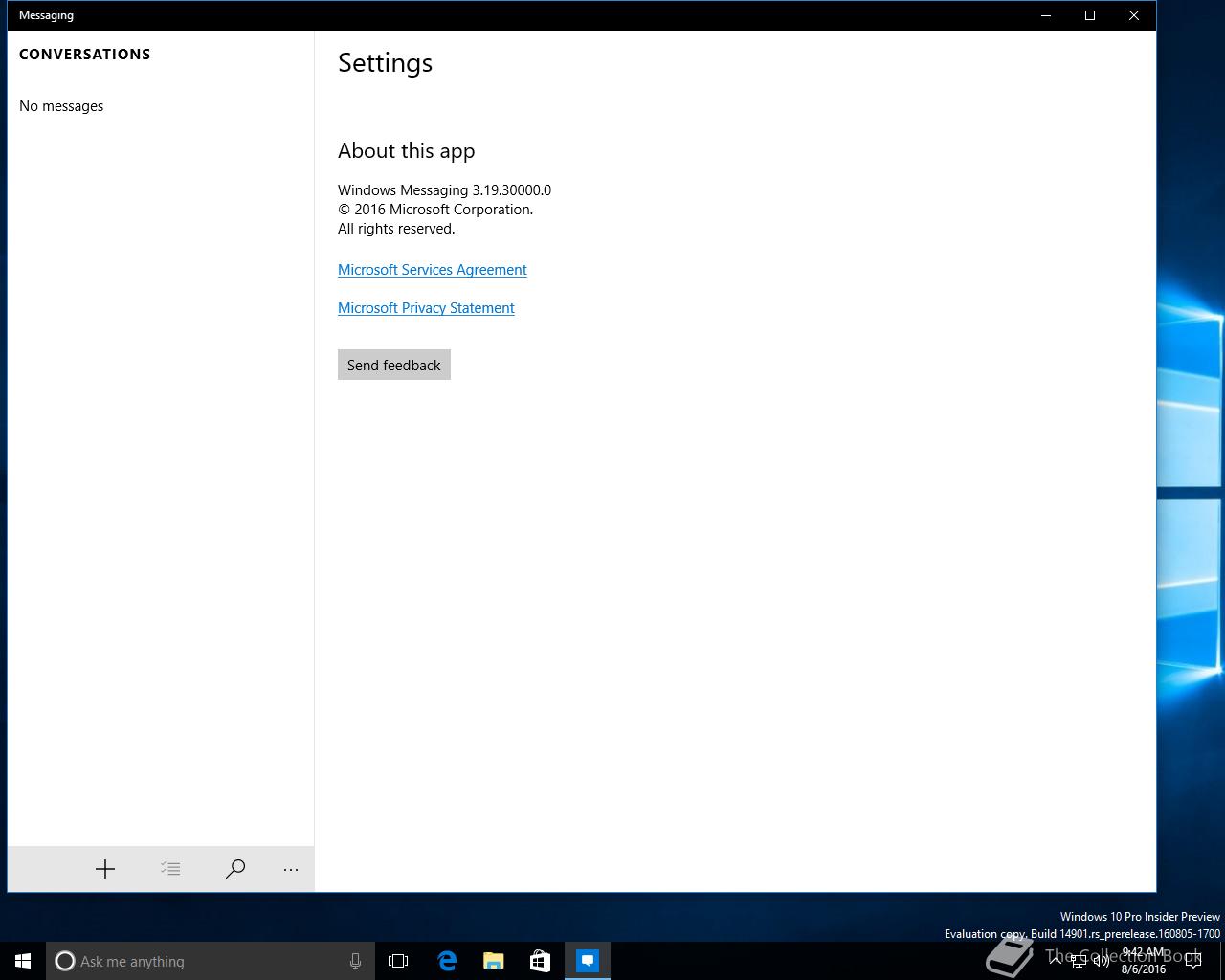1225x980 pixels.
Task: Click the select conversations checklist icon
Action: pyautogui.click(x=170, y=869)
